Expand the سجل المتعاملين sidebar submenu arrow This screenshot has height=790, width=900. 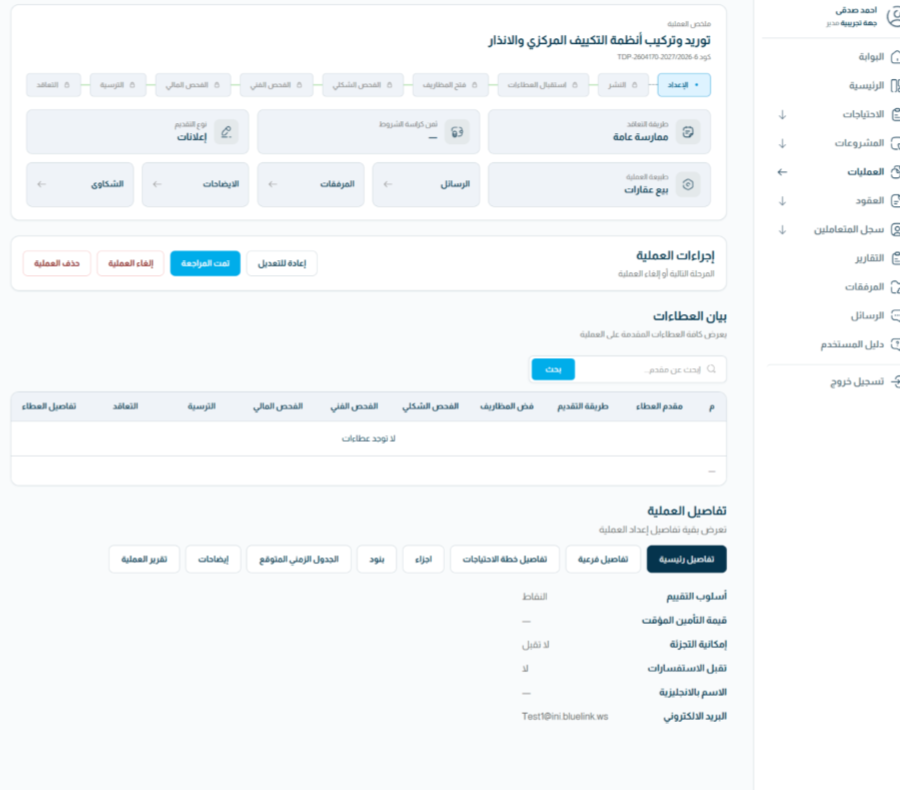782,230
